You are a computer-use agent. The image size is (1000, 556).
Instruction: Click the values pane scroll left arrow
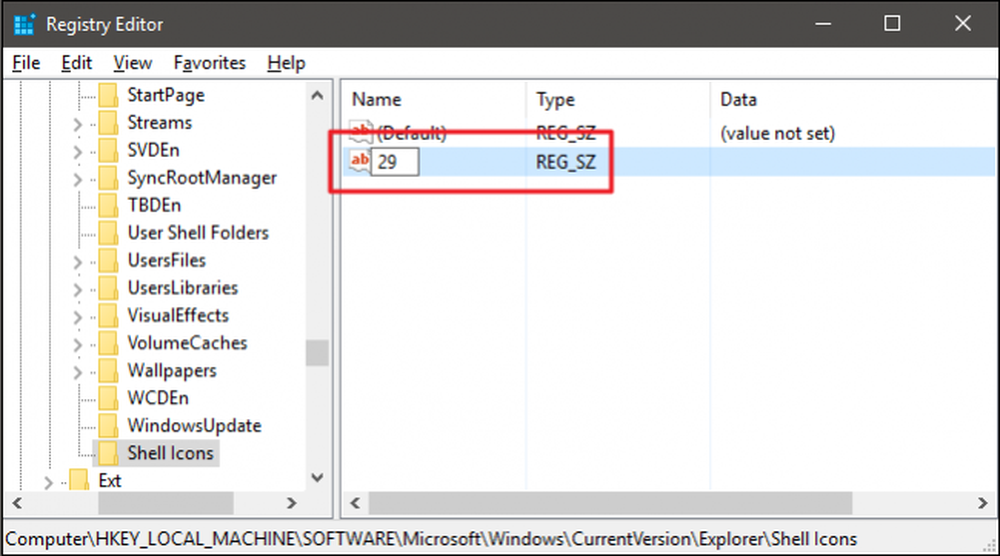pyautogui.click(x=355, y=503)
